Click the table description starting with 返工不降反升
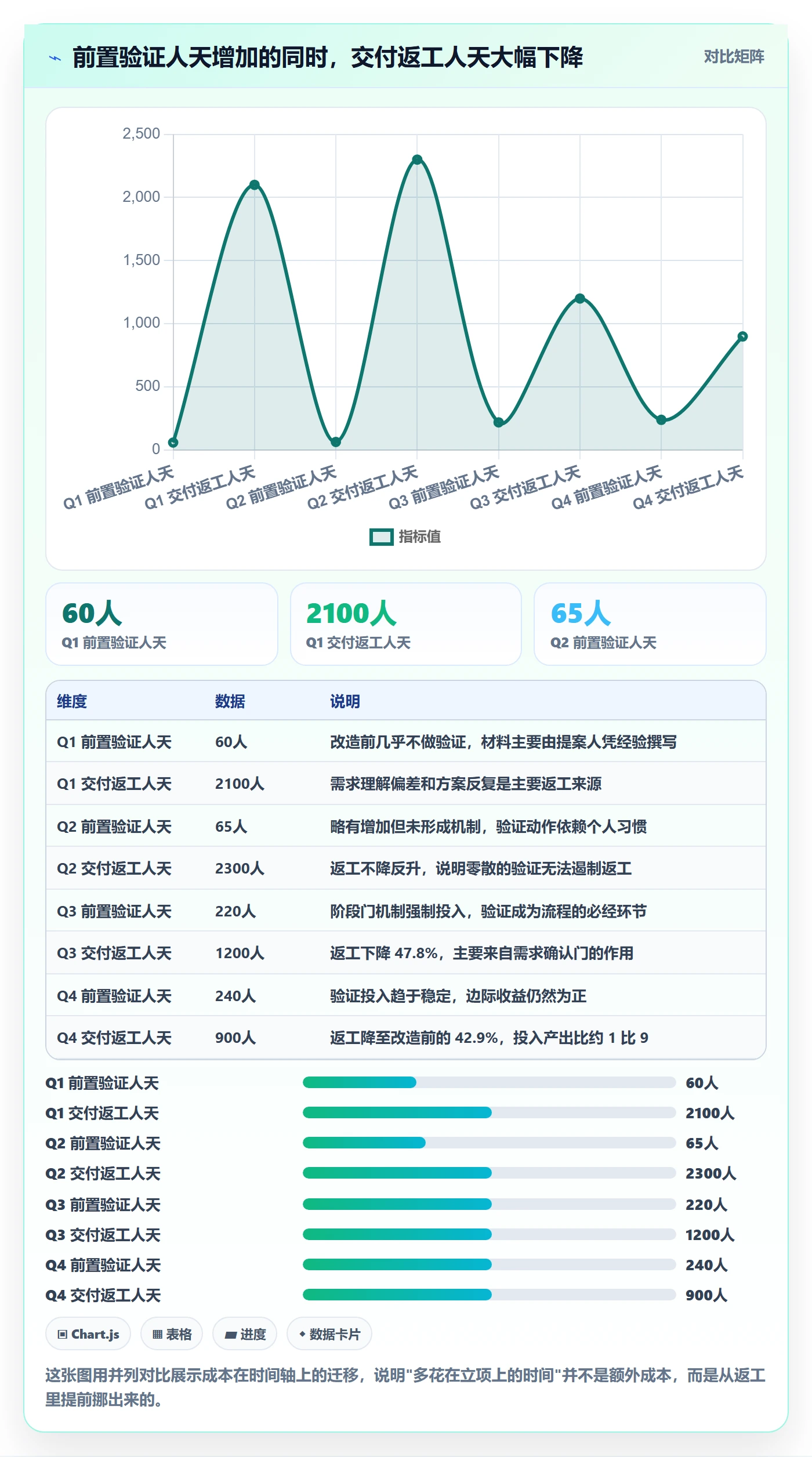The height and width of the screenshot is (1457, 812). click(481, 868)
